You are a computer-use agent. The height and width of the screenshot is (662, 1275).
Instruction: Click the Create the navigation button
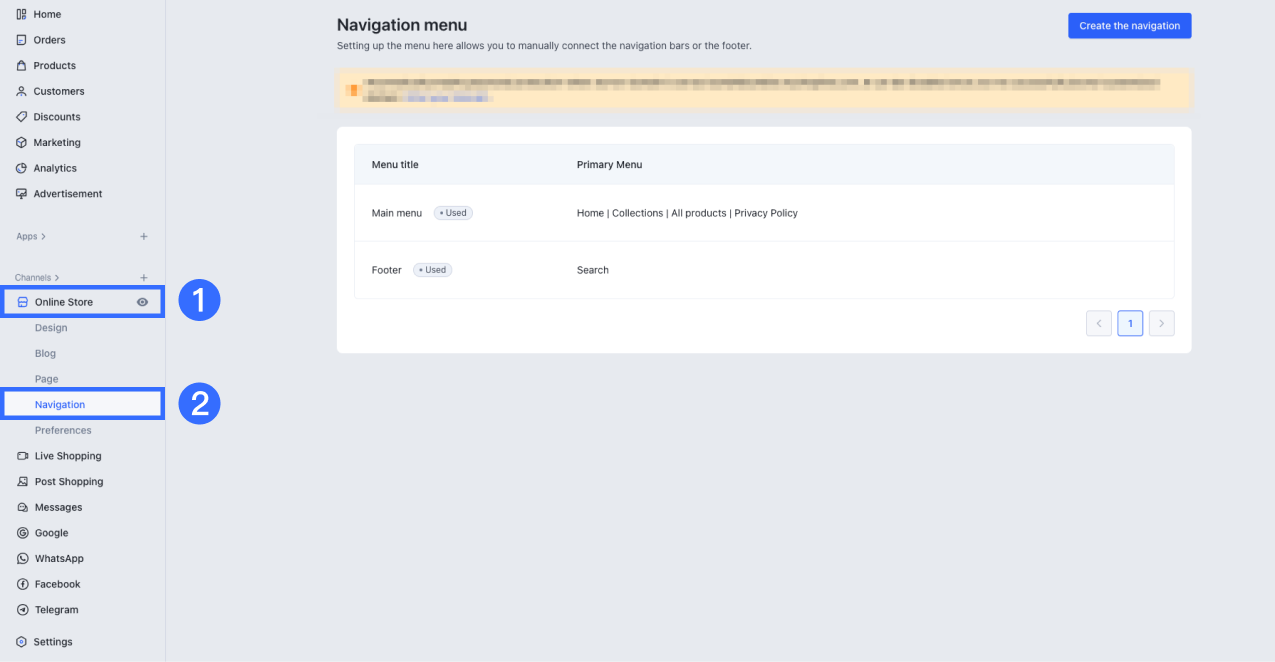(x=1129, y=25)
